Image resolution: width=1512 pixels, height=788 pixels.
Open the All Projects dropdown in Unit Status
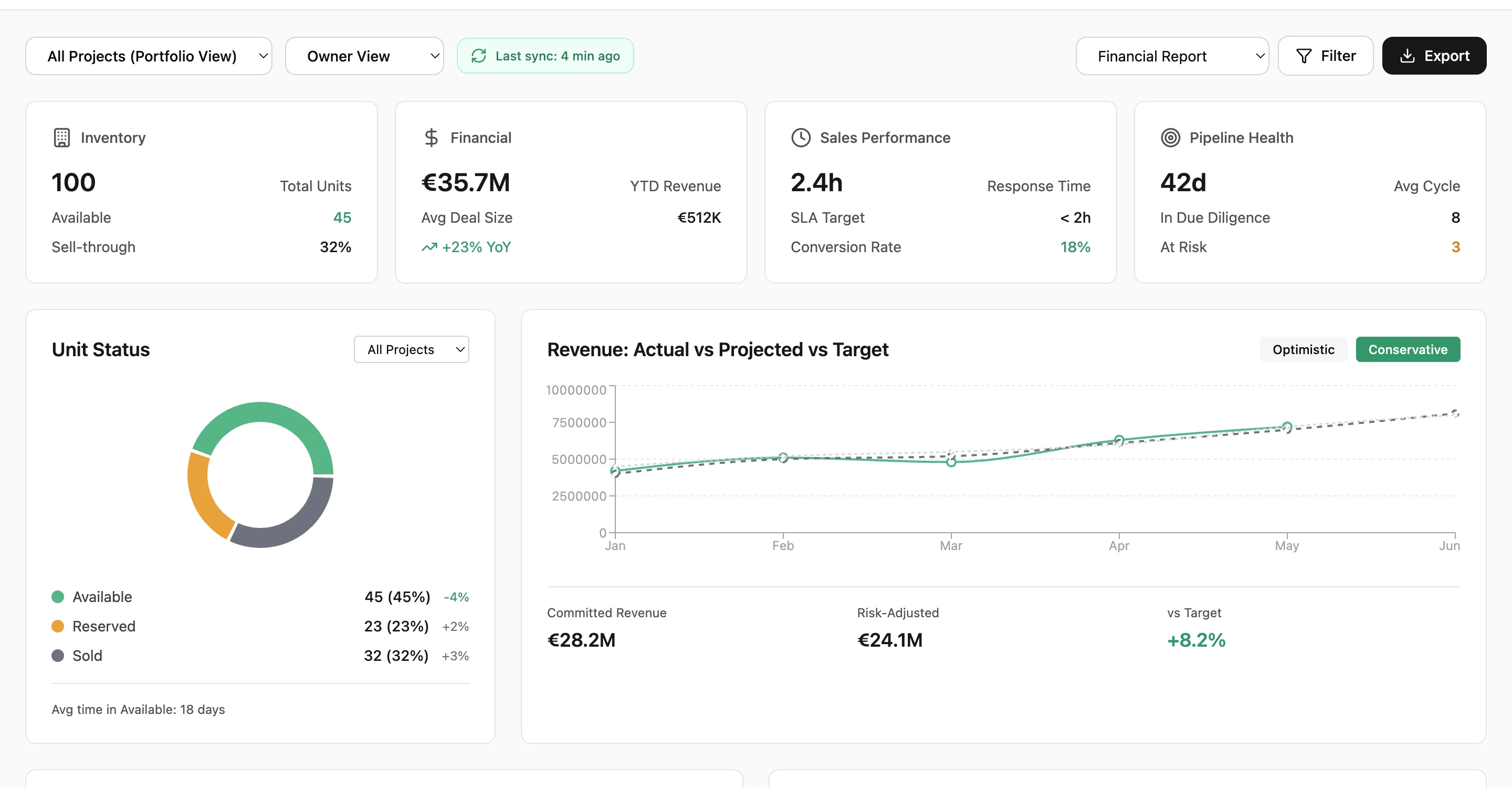(412, 349)
